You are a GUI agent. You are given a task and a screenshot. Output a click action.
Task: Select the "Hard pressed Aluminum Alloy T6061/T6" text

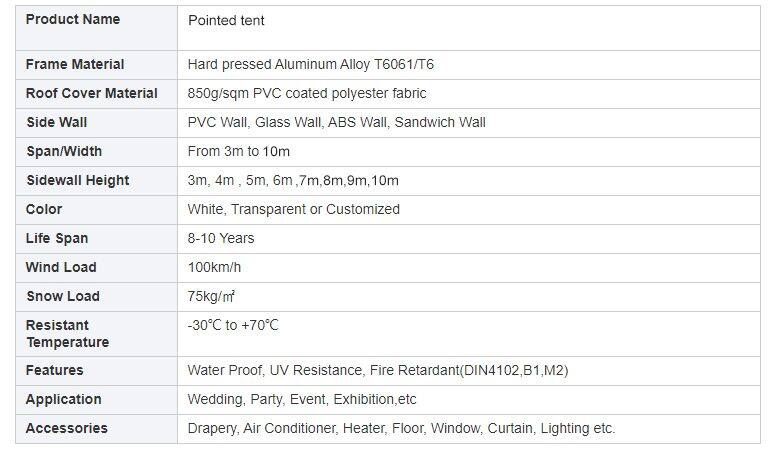pos(311,64)
